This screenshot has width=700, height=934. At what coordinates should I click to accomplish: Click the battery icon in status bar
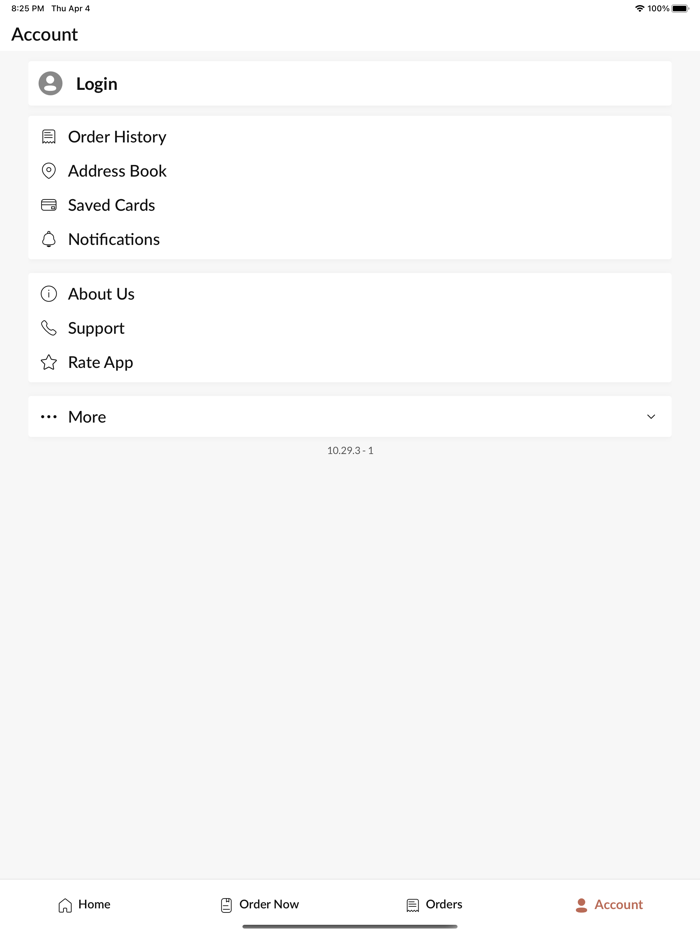(x=680, y=8)
